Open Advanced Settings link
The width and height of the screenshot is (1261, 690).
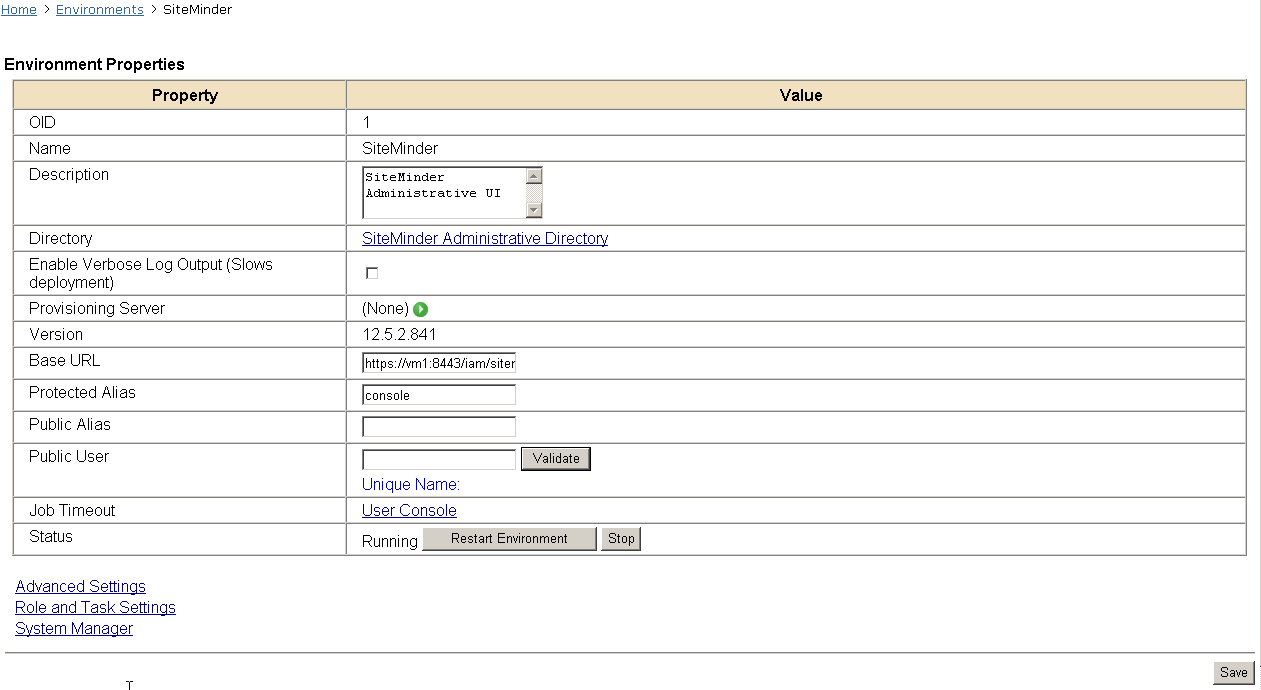pyautogui.click(x=80, y=586)
